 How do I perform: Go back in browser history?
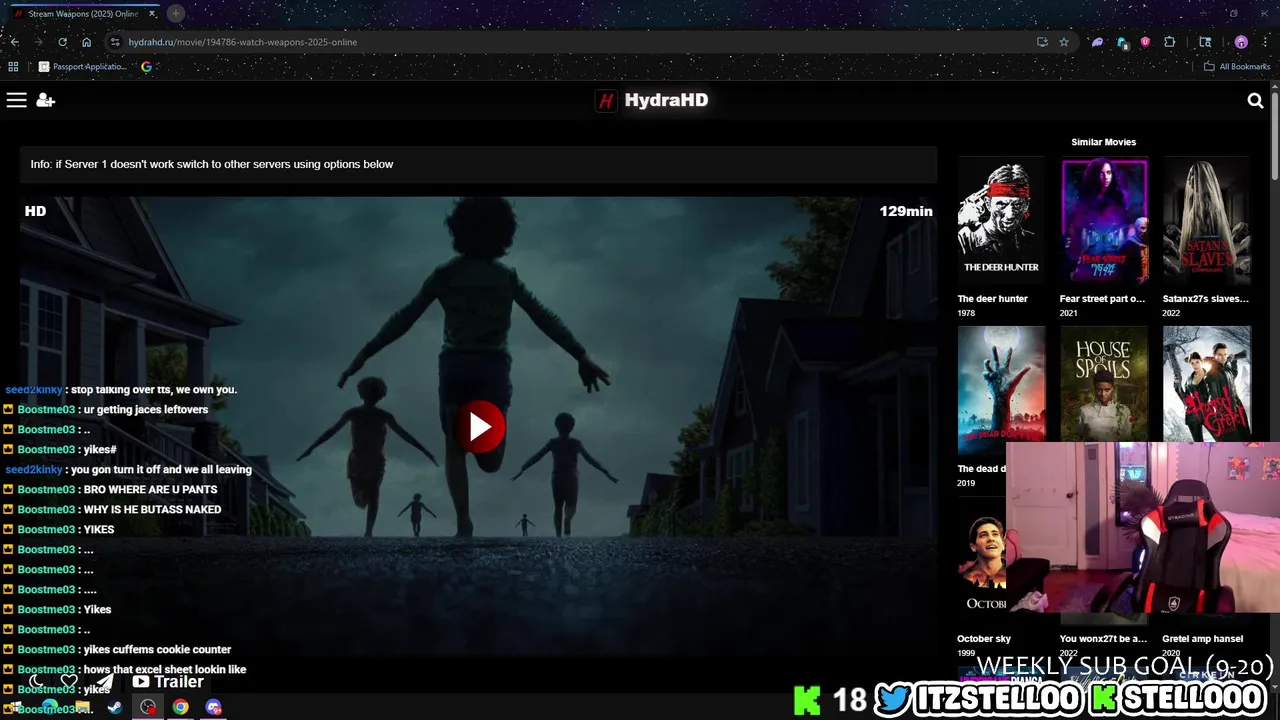tap(14, 42)
